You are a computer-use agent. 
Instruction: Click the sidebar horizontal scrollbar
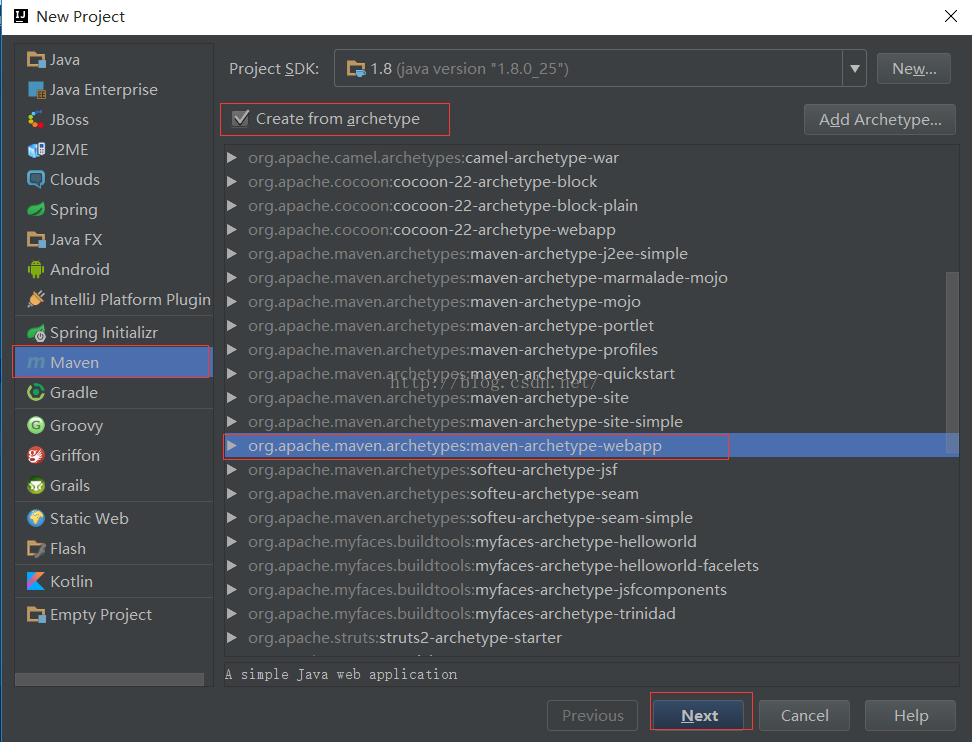pyautogui.click(x=109, y=679)
